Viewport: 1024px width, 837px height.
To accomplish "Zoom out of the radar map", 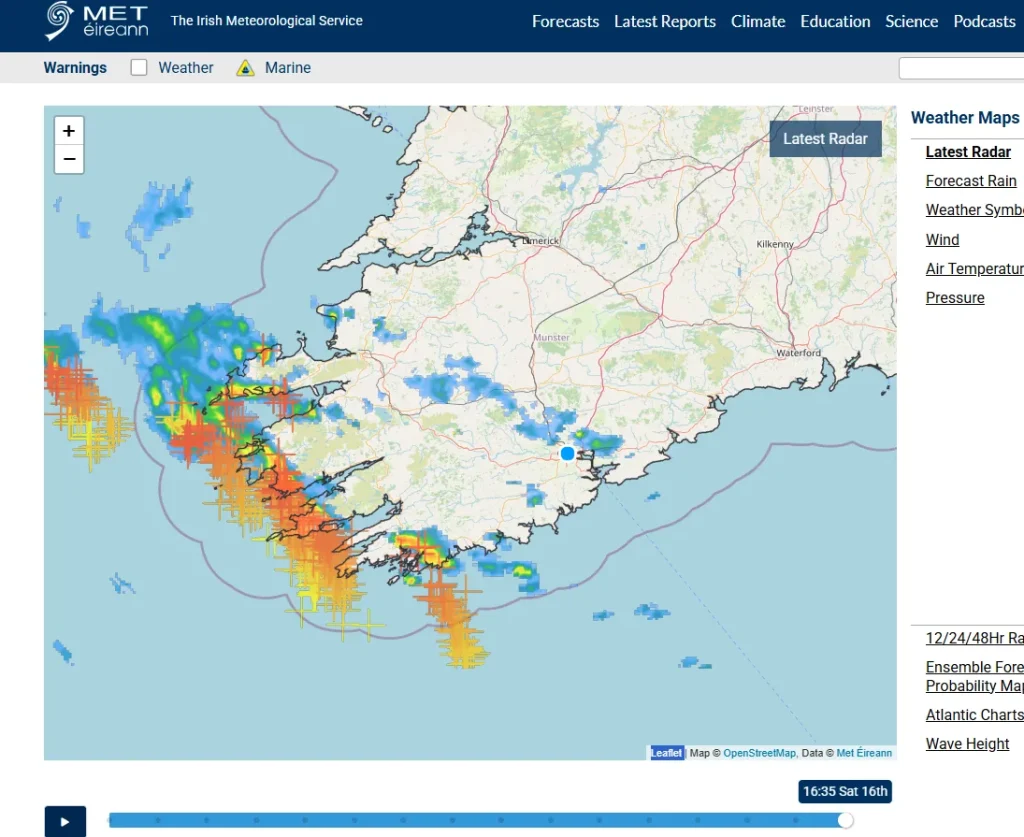I will (x=68, y=159).
